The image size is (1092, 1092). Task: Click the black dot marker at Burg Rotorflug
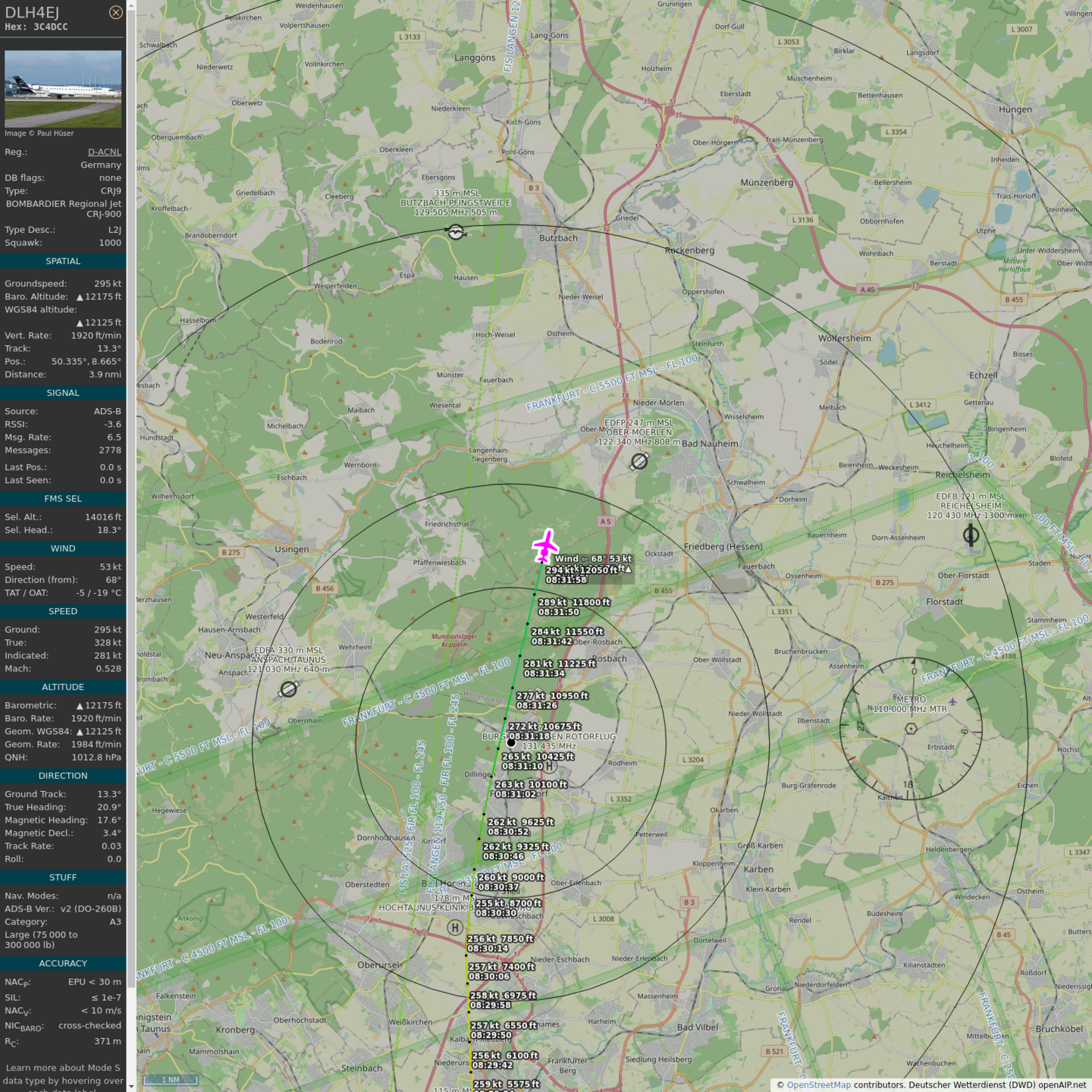pos(511,742)
